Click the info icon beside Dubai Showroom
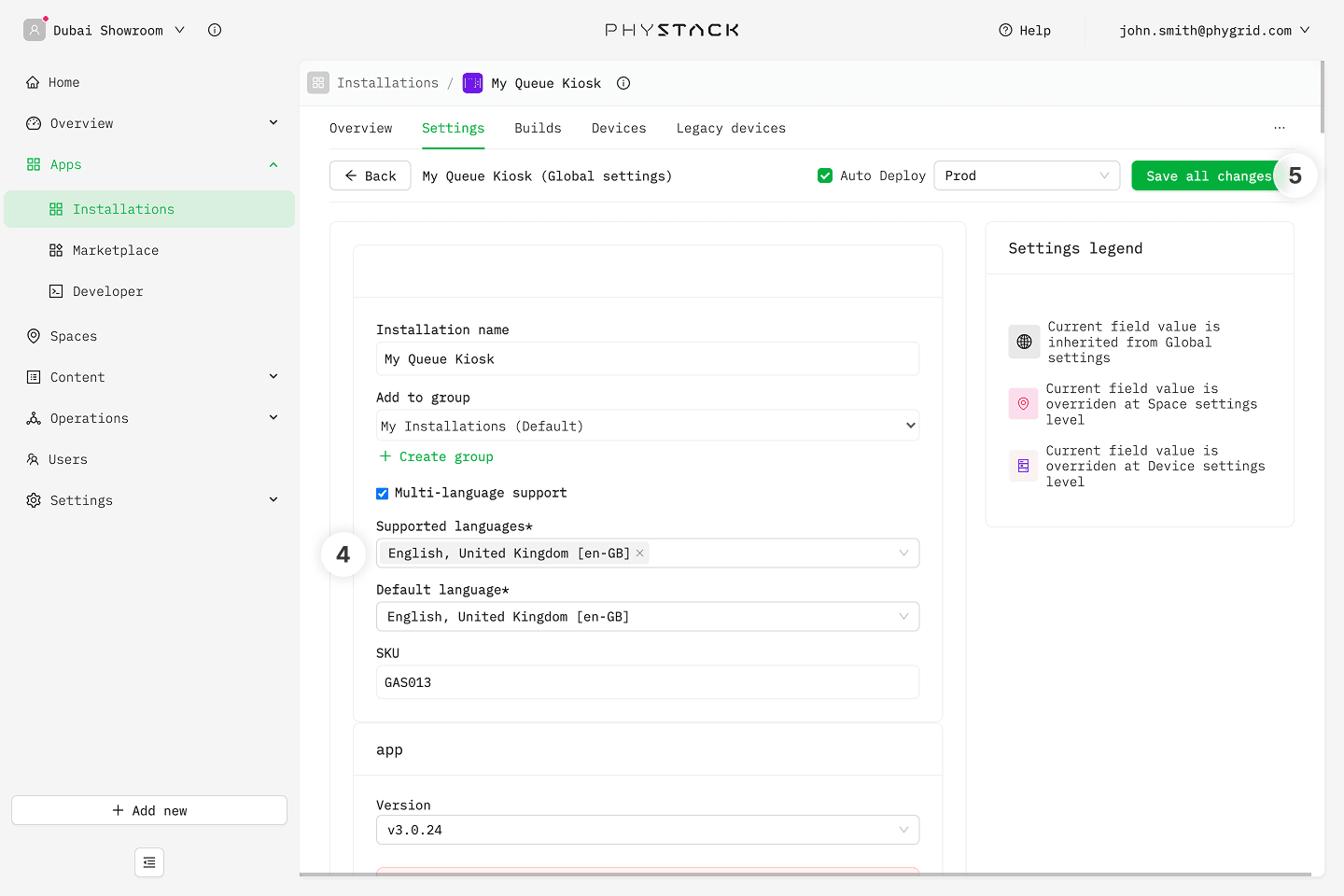This screenshot has height=896, width=1344. tap(215, 30)
